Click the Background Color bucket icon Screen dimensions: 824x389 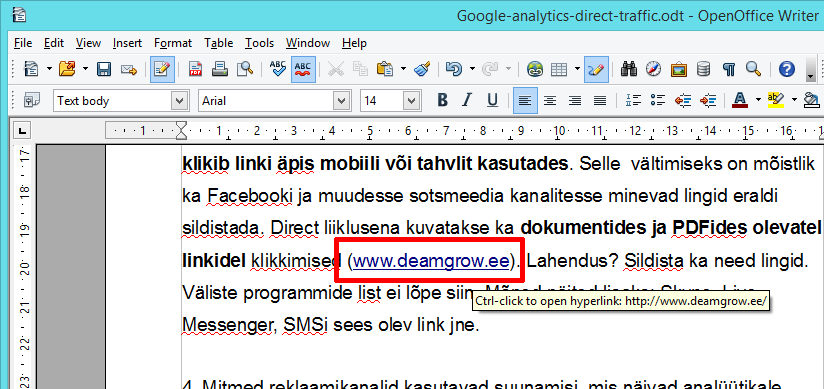tap(812, 100)
